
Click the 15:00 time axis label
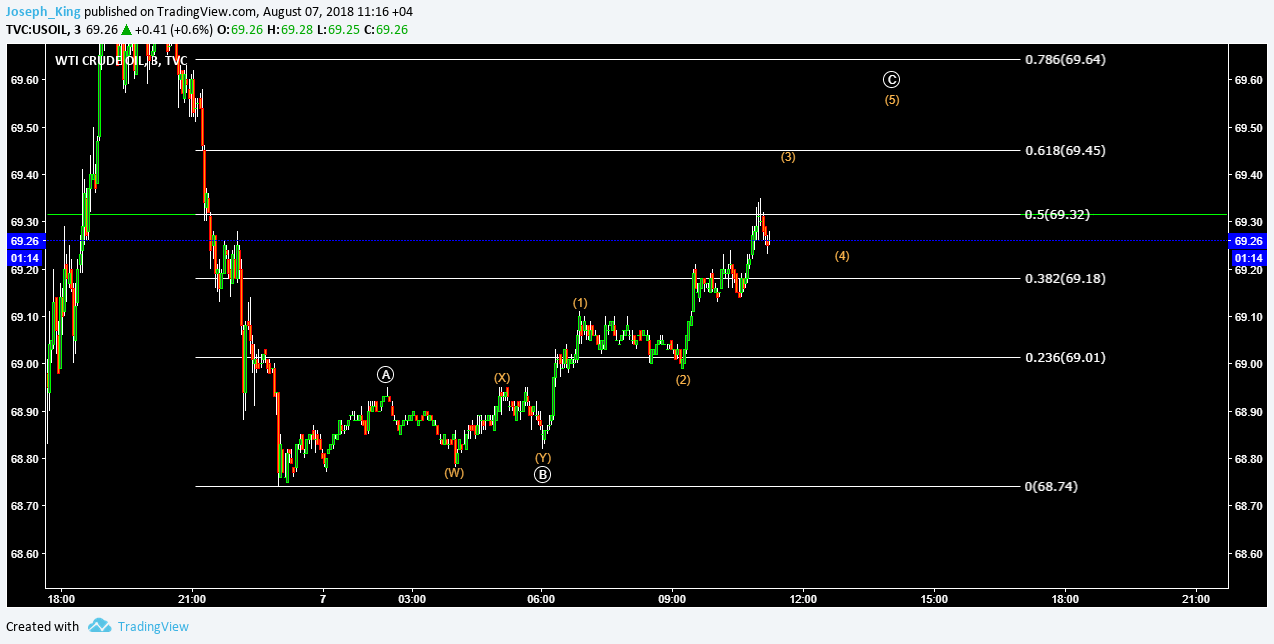[934, 599]
